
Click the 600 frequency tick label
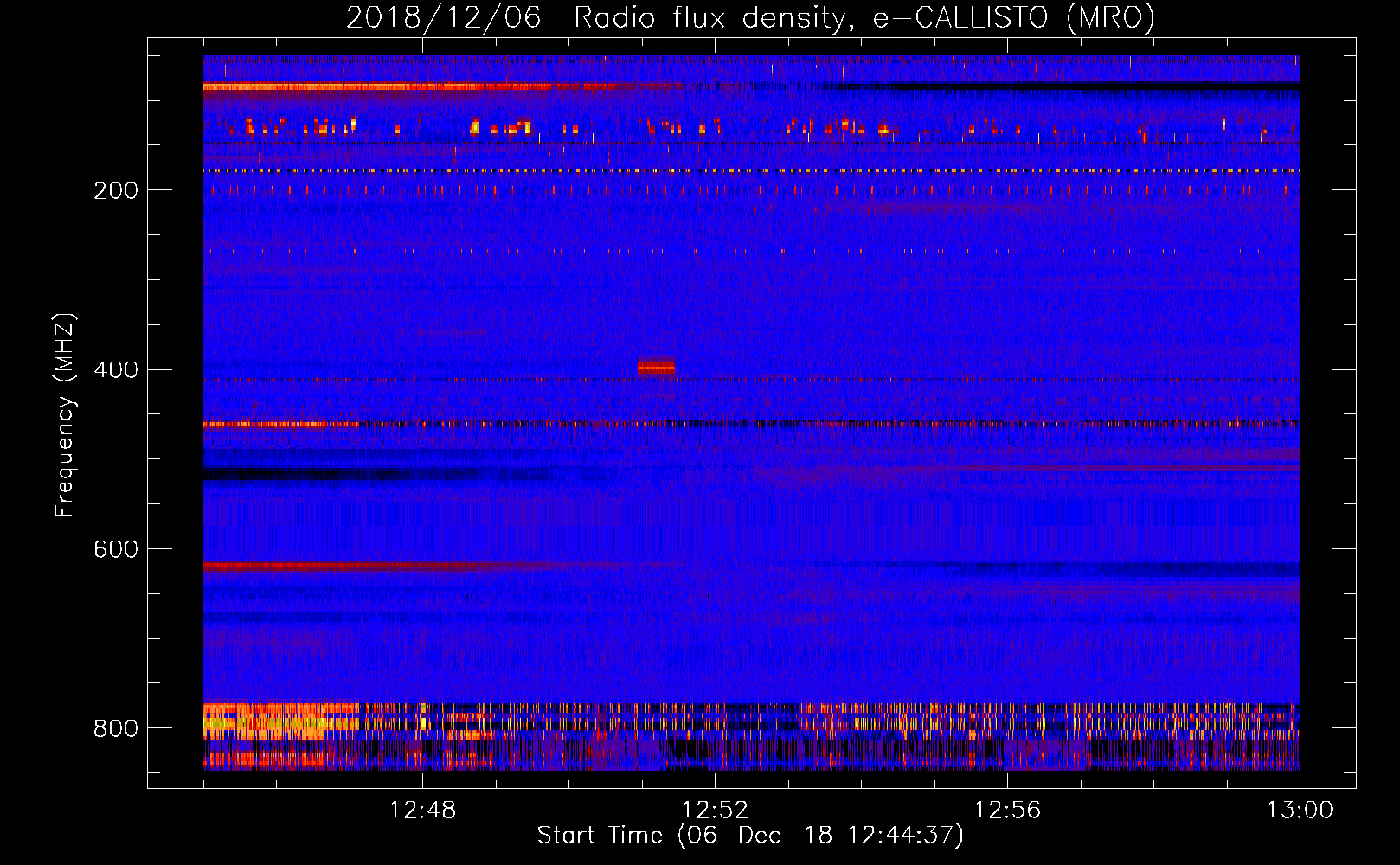[x=116, y=550]
